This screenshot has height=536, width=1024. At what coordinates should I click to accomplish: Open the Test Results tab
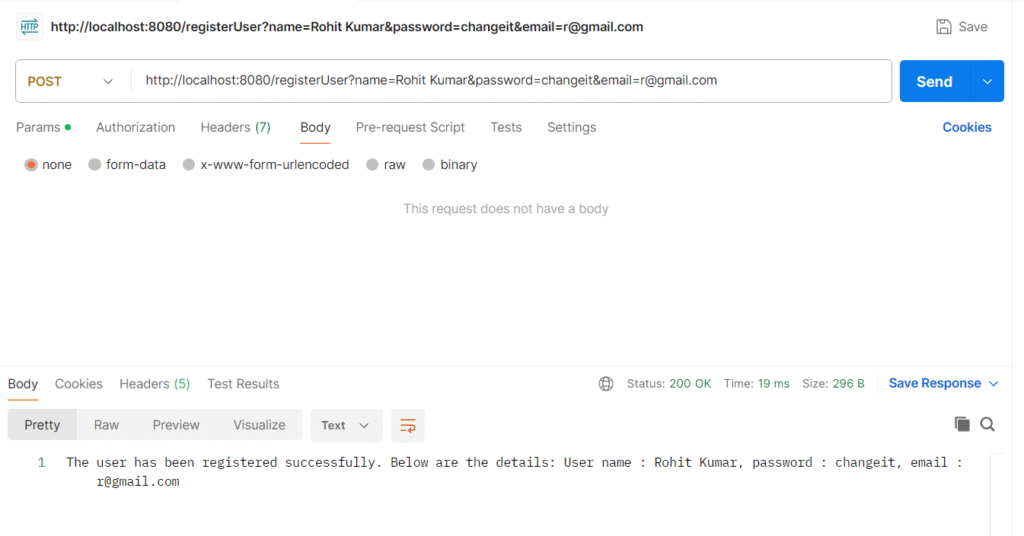point(243,384)
